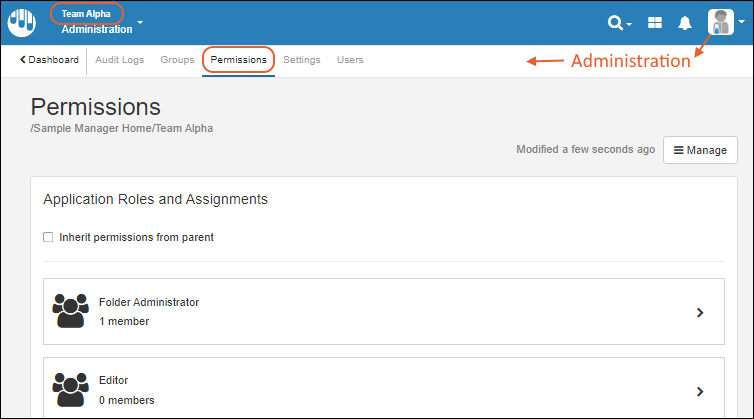Click the Folder Administrator group icon

tap(70, 311)
